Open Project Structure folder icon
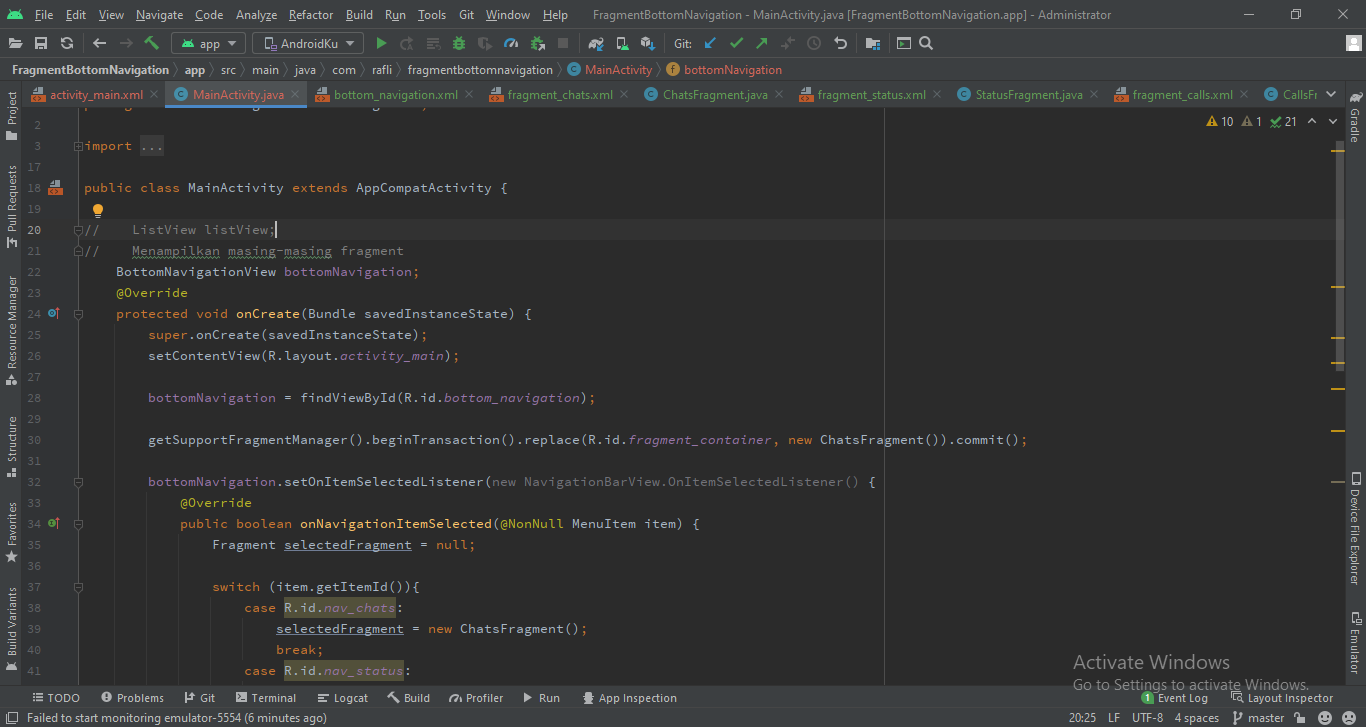Image resolution: width=1366 pixels, height=727 pixels. [x=873, y=43]
